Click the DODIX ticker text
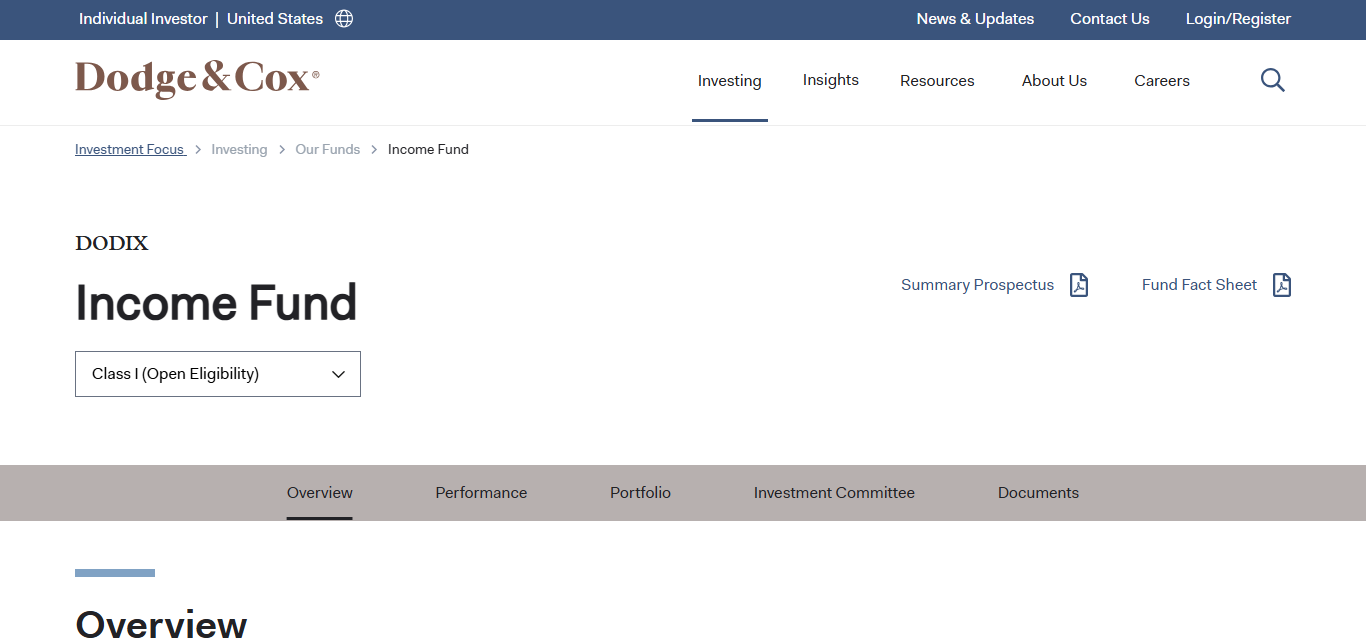Image resolution: width=1366 pixels, height=641 pixels. point(112,243)
